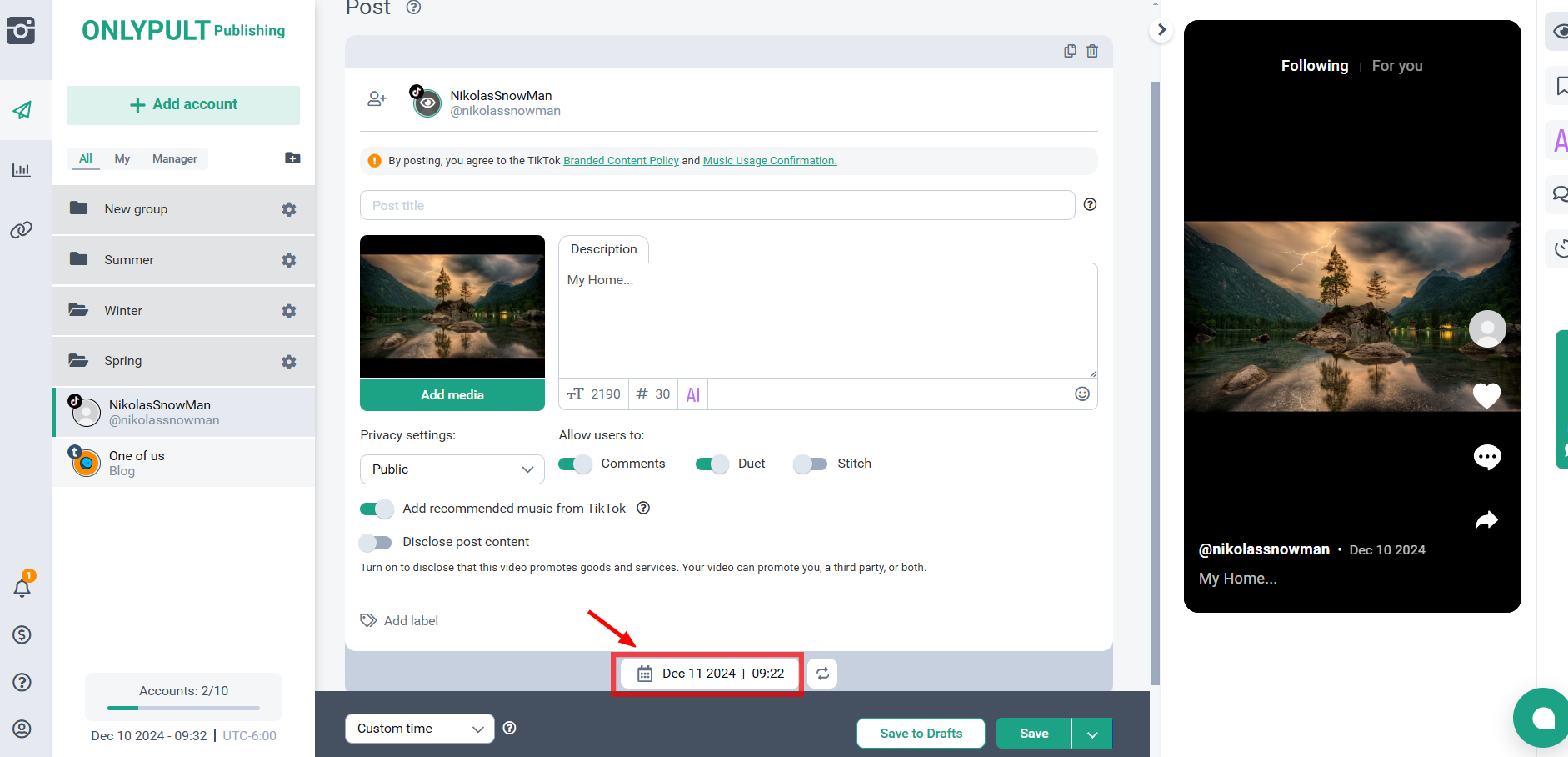Viewport: 1568px width, 757px height.
Task: Open the Privacy settings Public dropdown
Action: click(452, 469)
